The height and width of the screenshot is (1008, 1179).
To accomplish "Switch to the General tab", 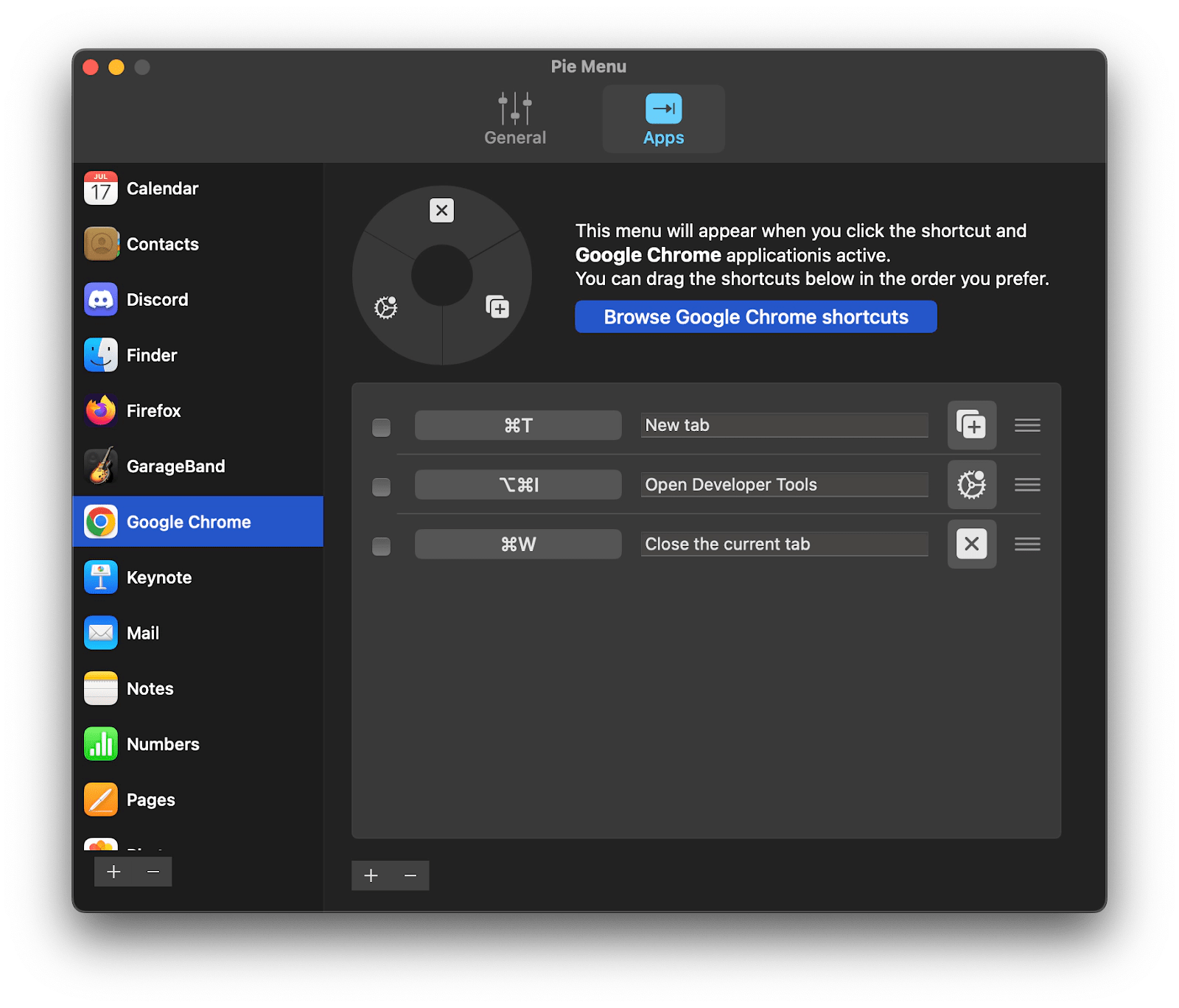I will point(514,118).
